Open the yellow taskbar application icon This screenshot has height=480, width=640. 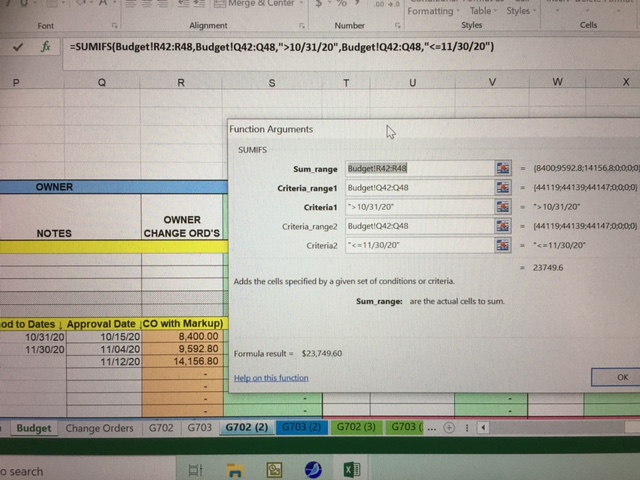(x=274, y=470)
